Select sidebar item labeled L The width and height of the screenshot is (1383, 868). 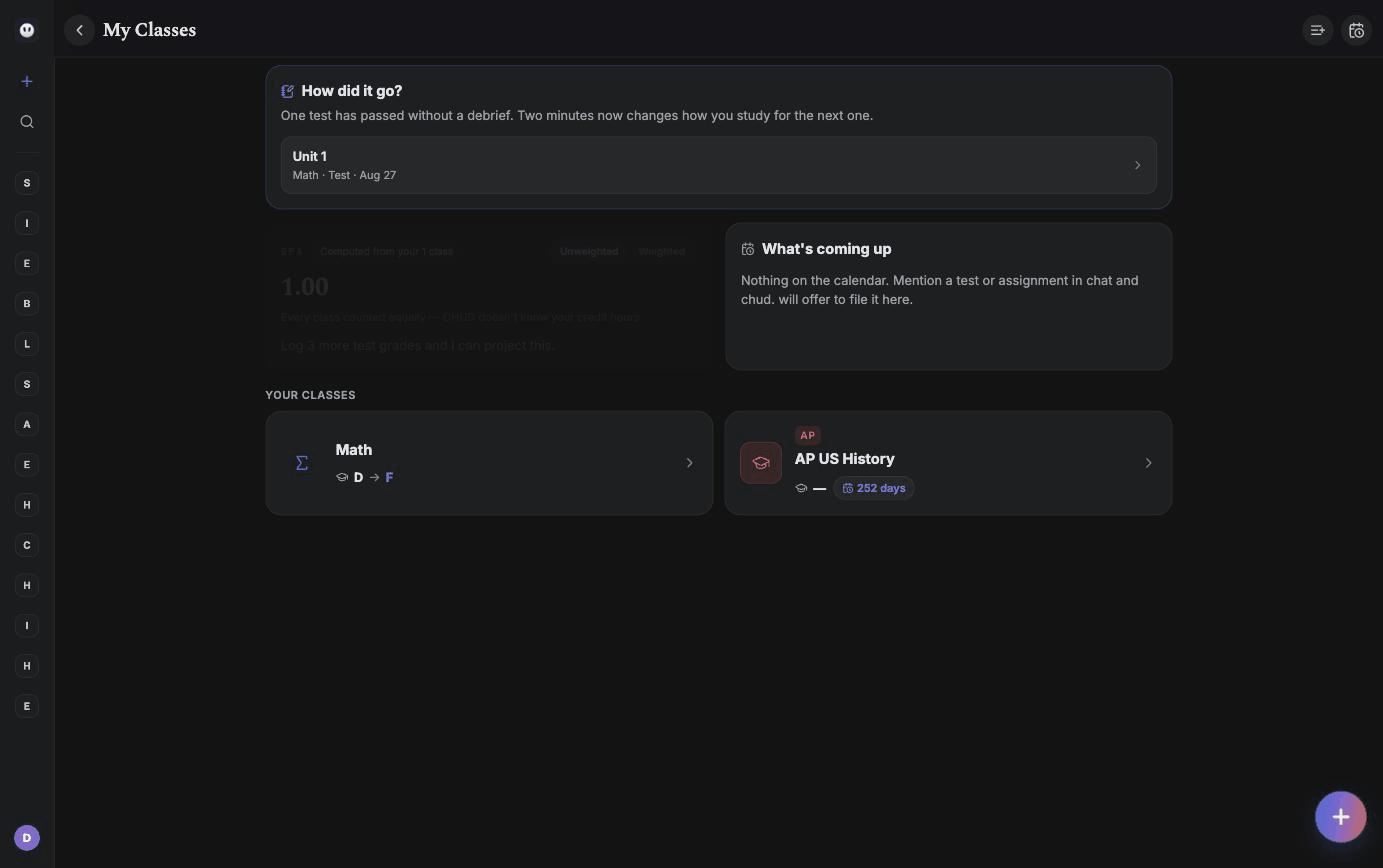27,344
